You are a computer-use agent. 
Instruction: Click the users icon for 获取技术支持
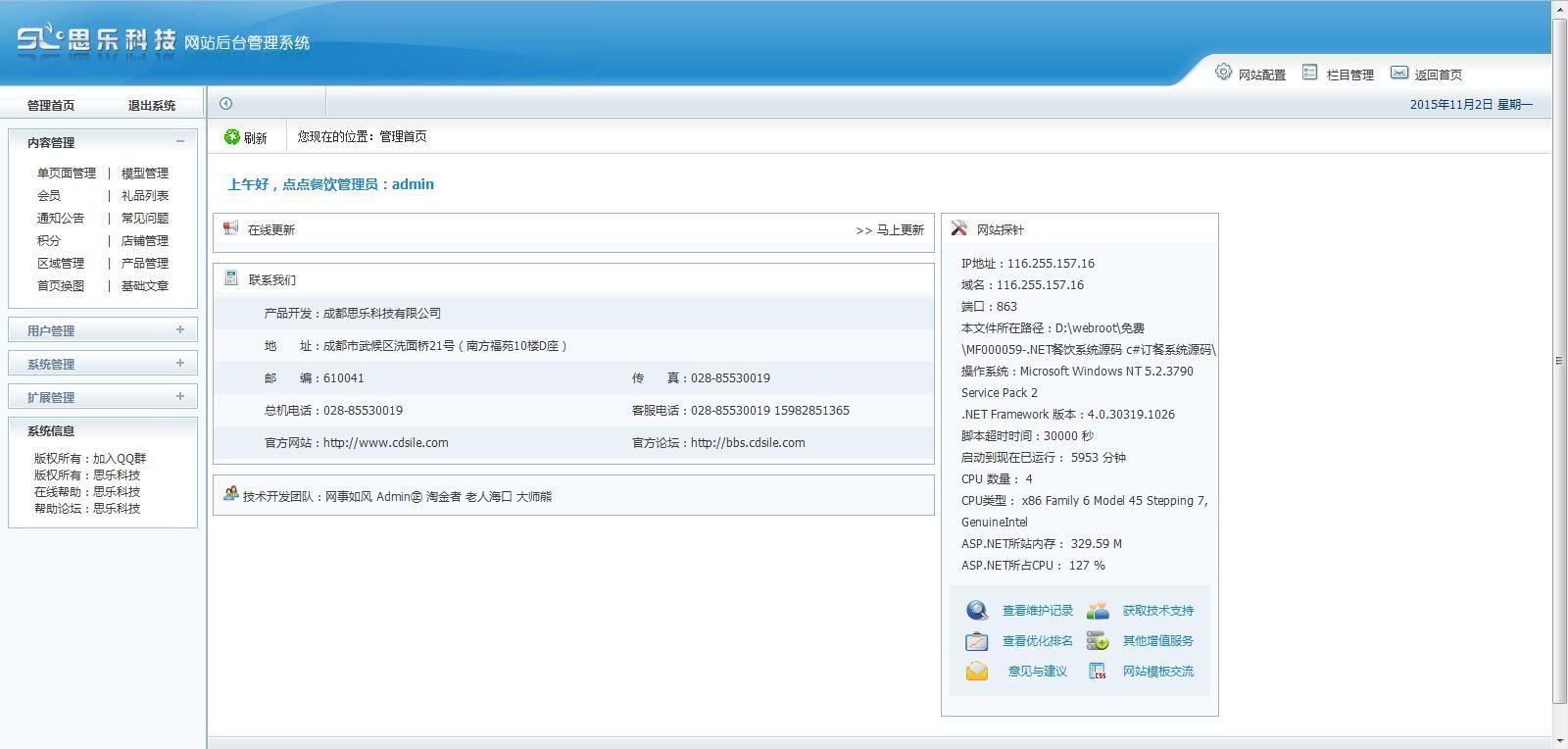pyautogui.click(x=1098, y=611)
